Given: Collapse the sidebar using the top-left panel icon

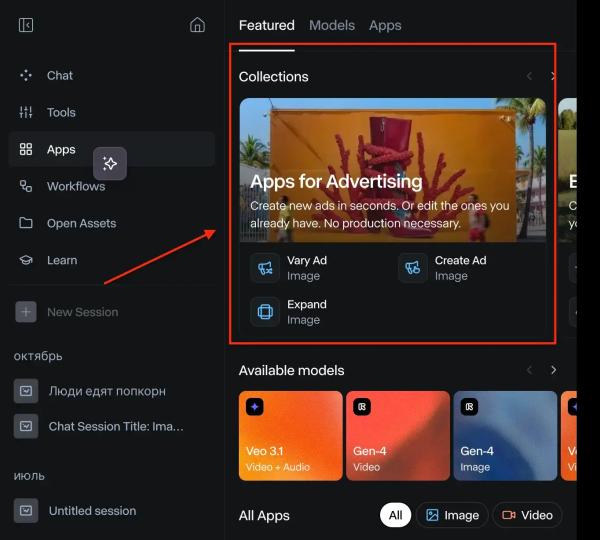Looking at the screenshot, I should coord(26,25).
